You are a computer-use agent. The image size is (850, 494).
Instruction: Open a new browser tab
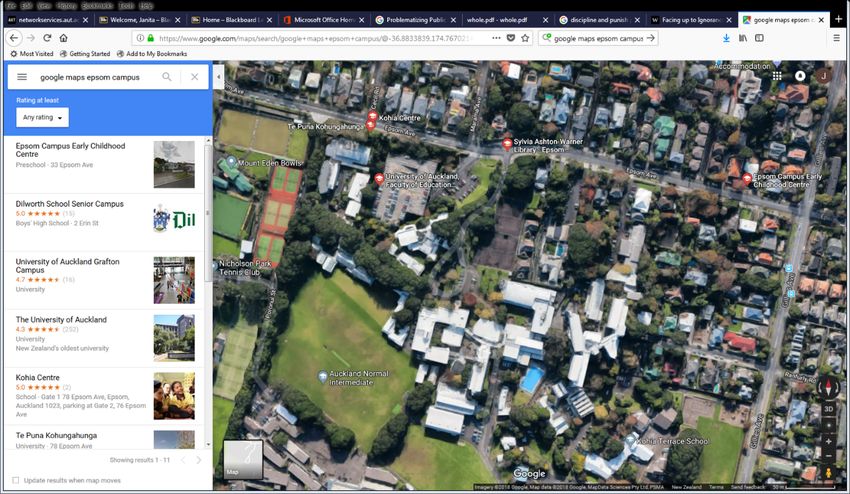click(839, 20)
